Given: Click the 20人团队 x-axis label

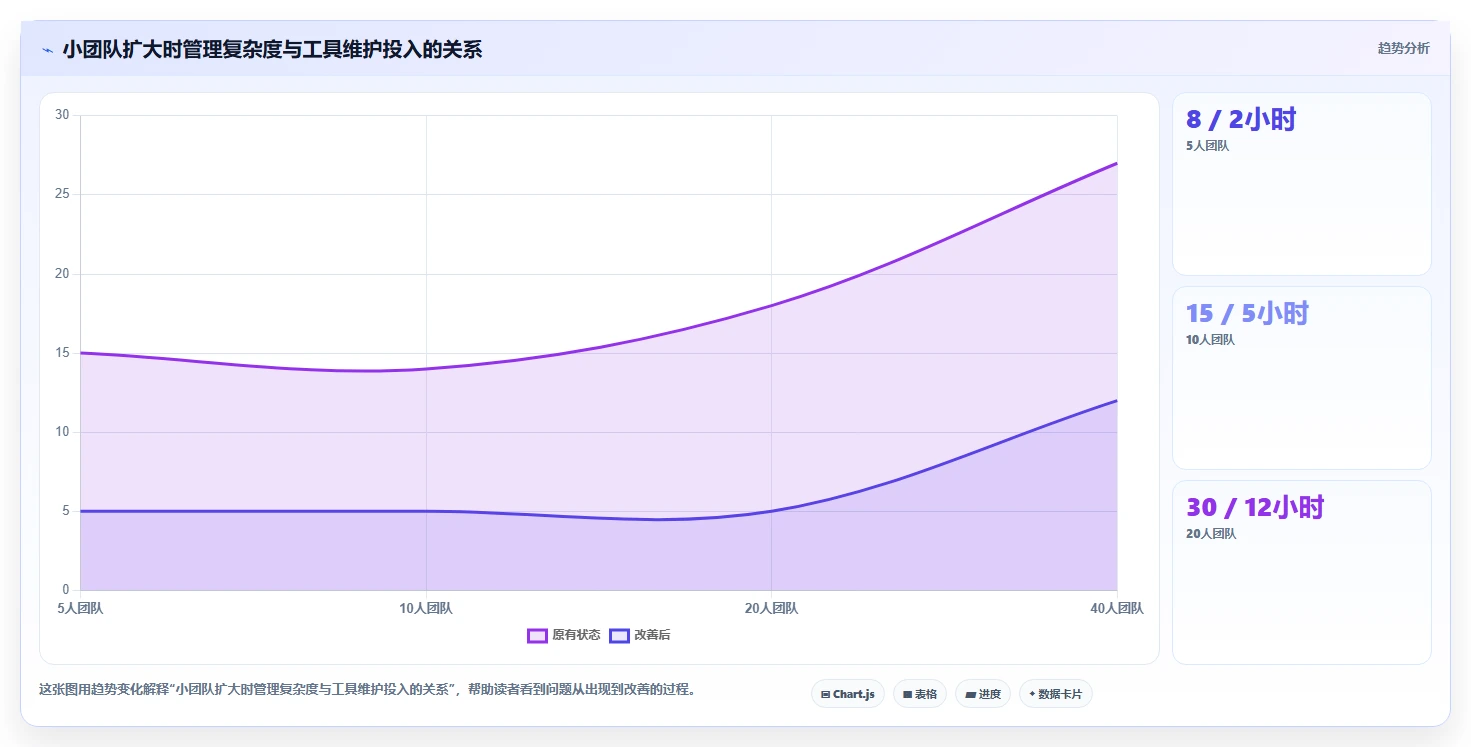Looking at the screenshot, I should 771,608.
